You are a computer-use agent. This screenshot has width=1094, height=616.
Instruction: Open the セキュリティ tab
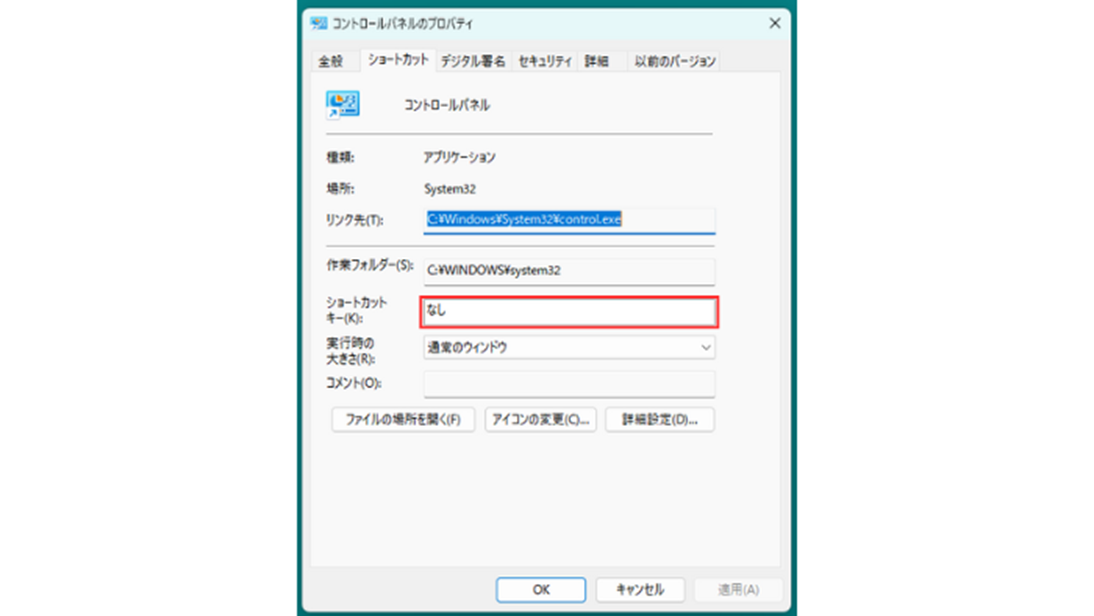(545, 61)
